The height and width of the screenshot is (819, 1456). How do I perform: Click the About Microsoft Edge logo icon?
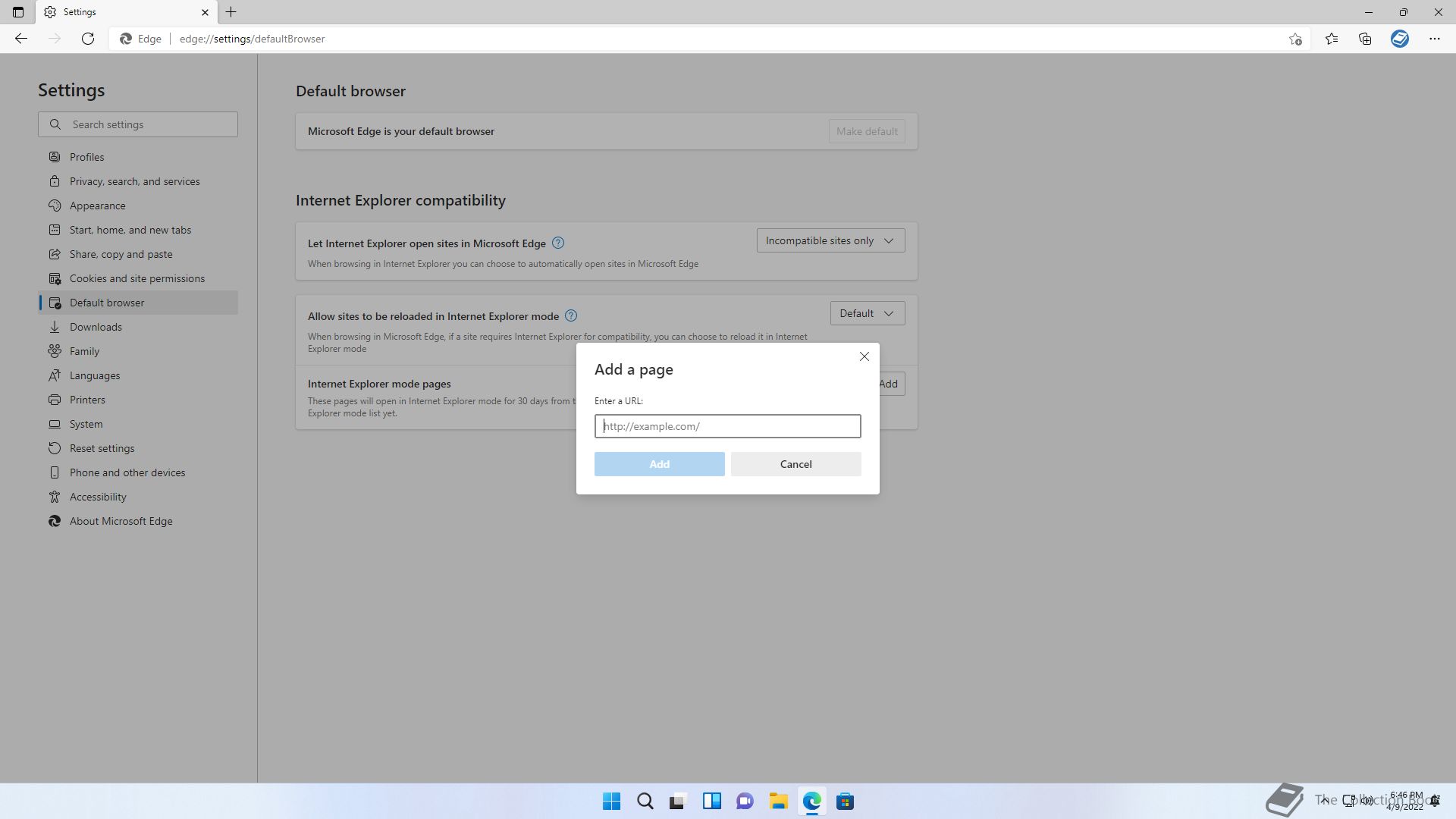(55, 521)
